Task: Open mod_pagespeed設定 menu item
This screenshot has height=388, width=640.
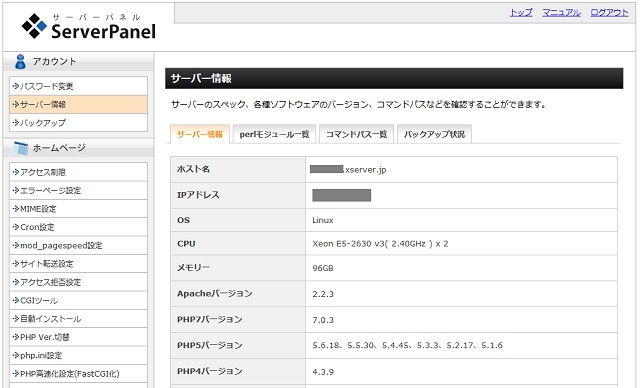Action: (78, 246)
